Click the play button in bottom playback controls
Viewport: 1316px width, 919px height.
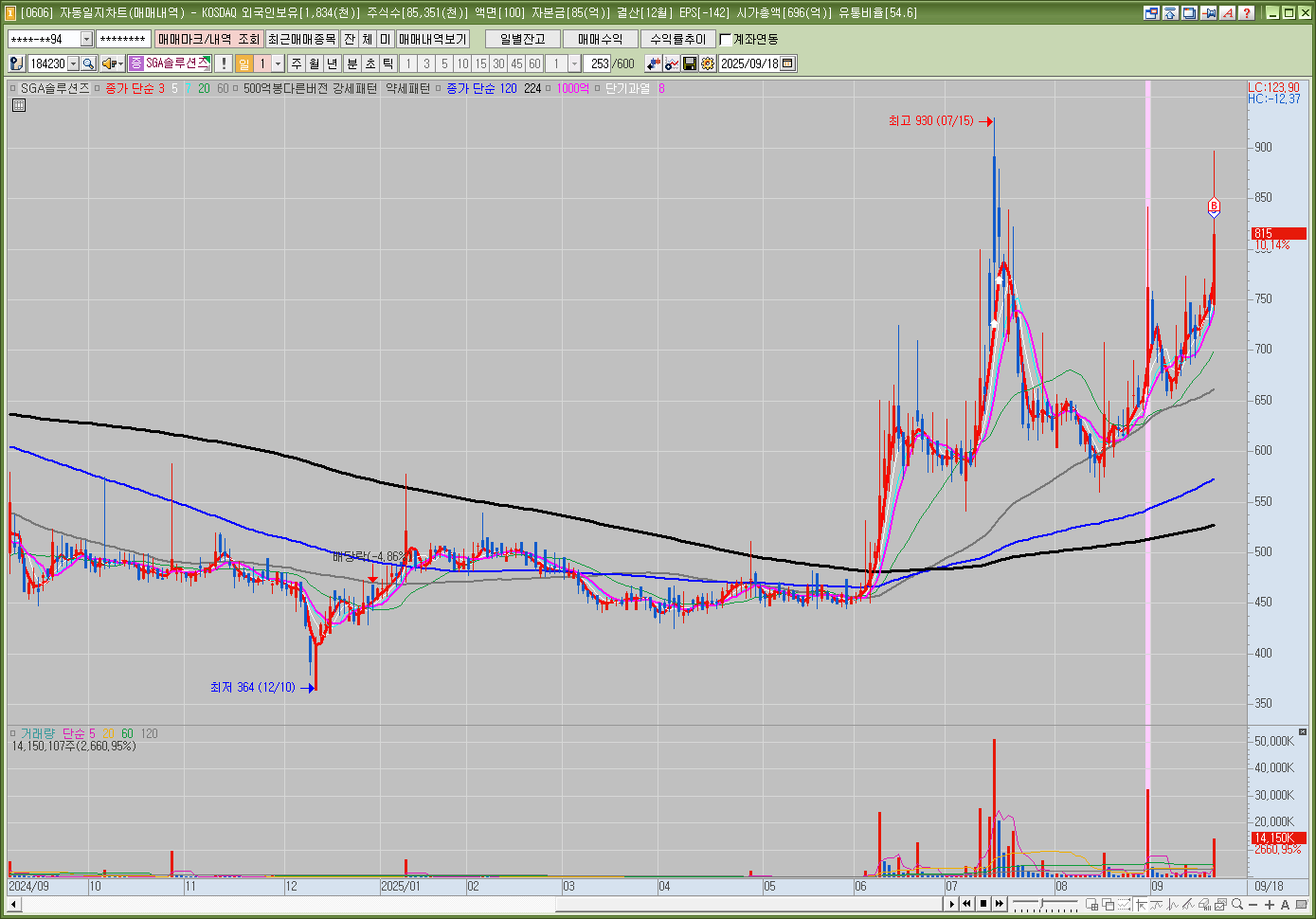tap(952, 904)
